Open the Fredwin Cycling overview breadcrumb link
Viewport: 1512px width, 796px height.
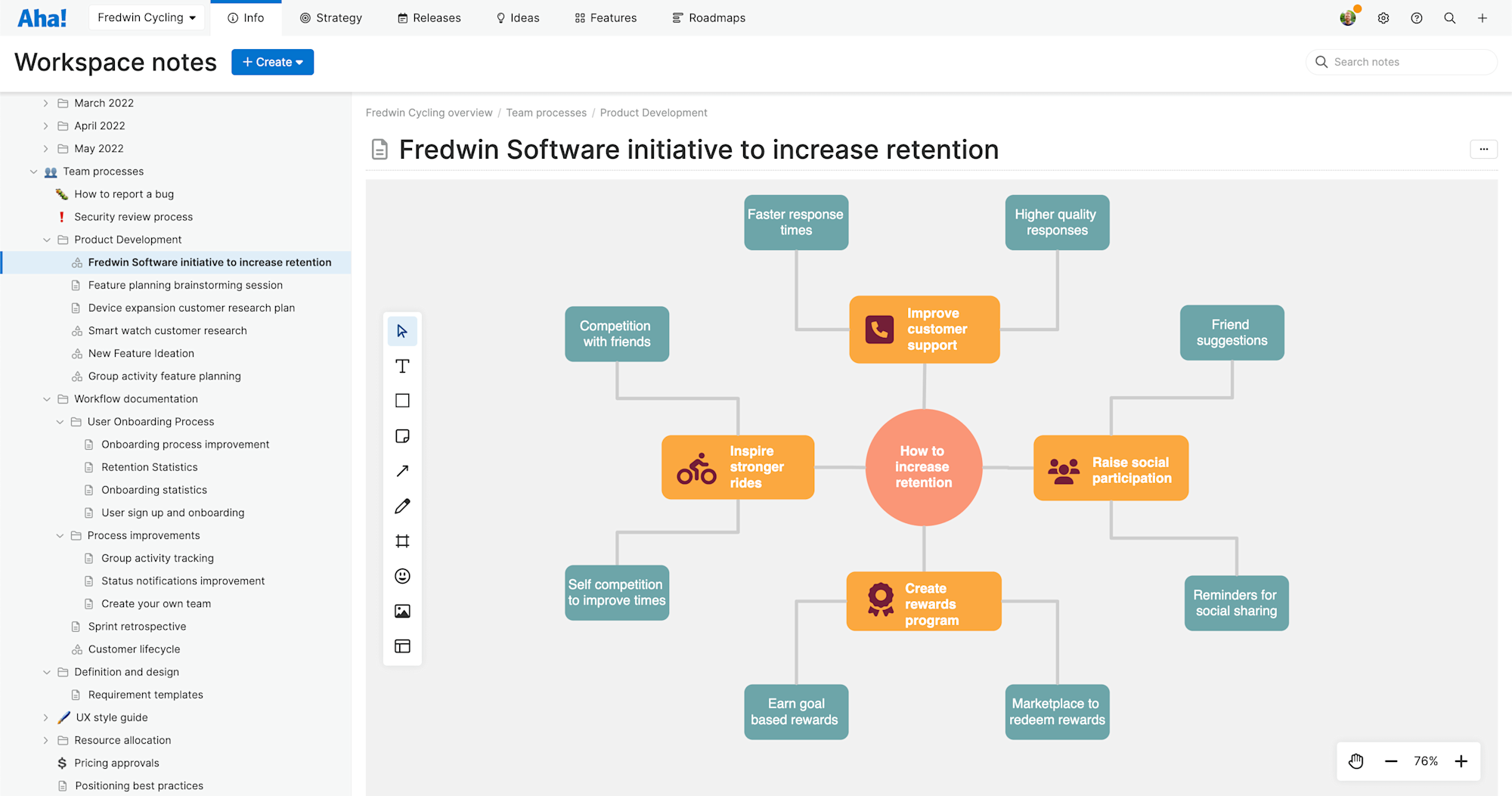click(x=429, y=113)
